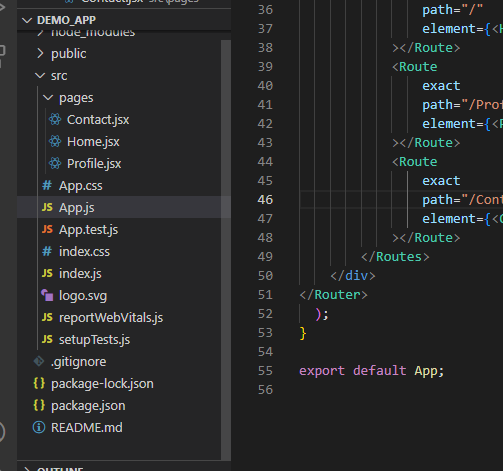Open the App.css stylesheet

81,186
